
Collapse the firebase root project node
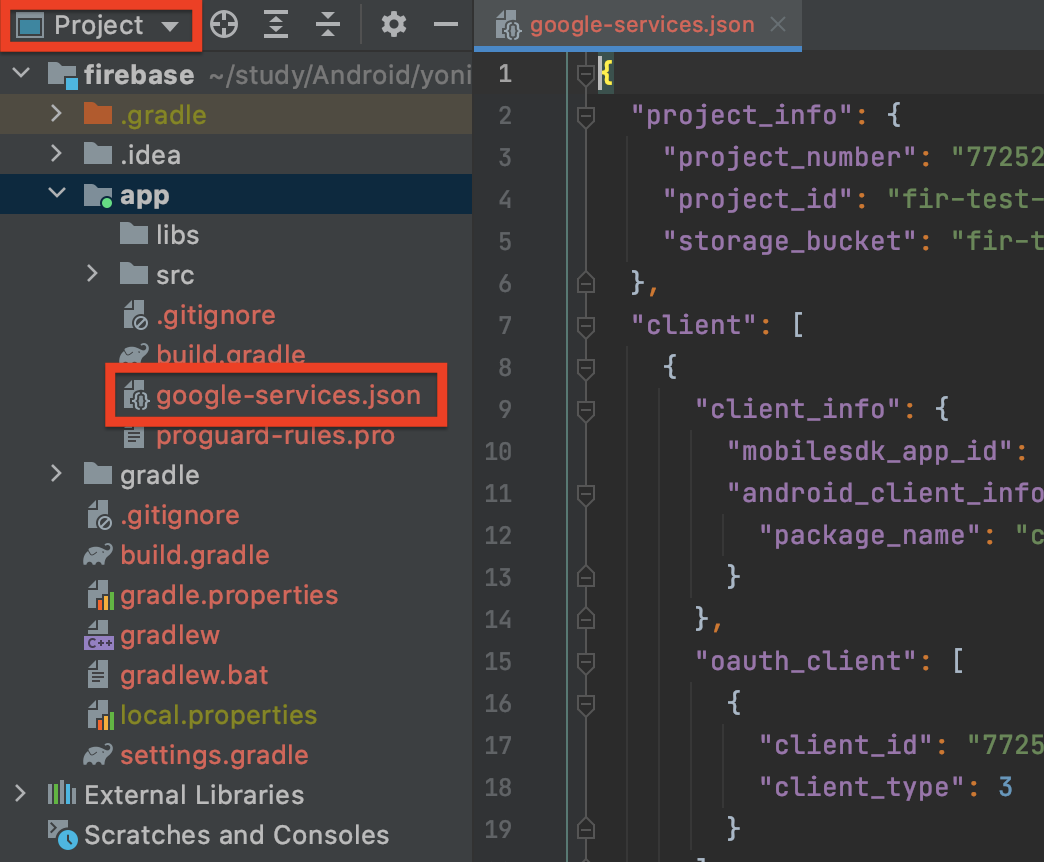[21, 73]
